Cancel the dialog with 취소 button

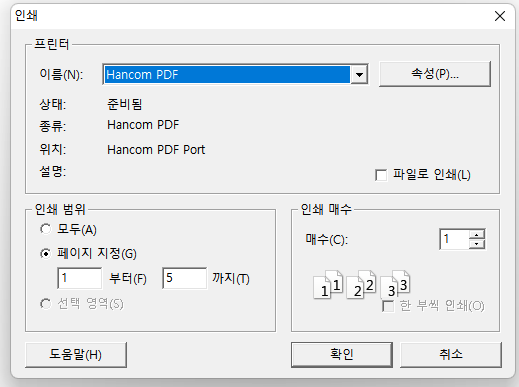click(x=451, y=355)
